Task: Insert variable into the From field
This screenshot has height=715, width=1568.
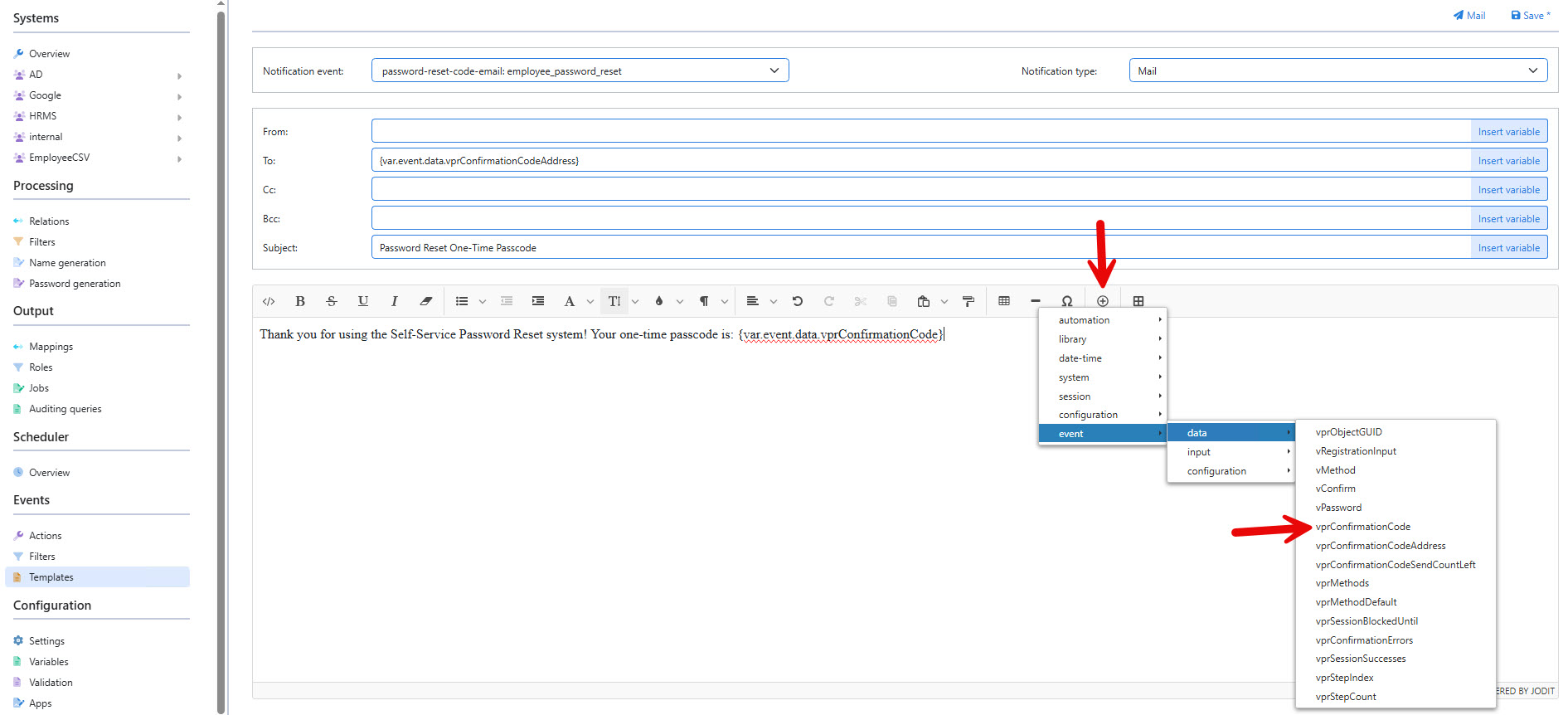Action: (1508, 132)
